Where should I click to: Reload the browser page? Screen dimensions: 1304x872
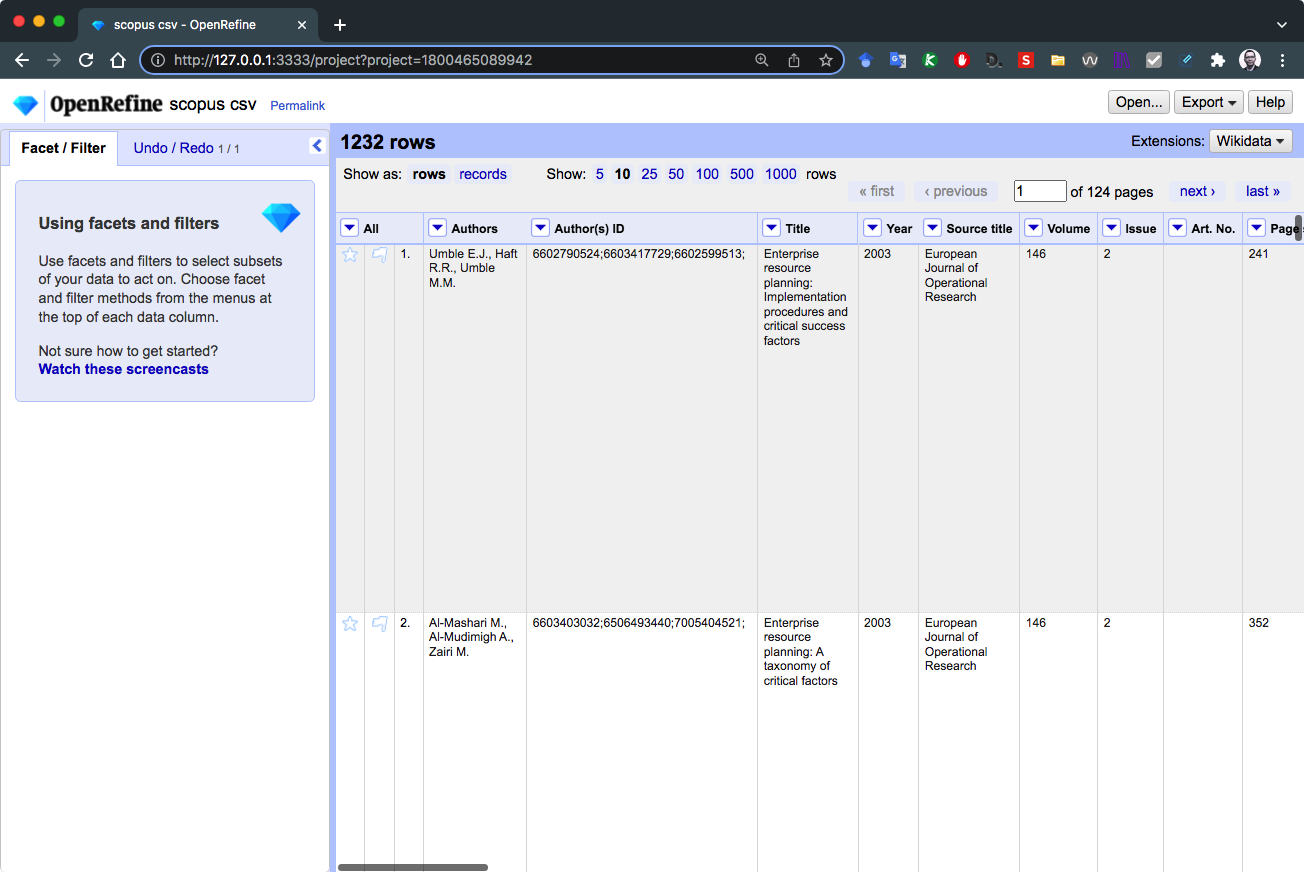point(86,60)
